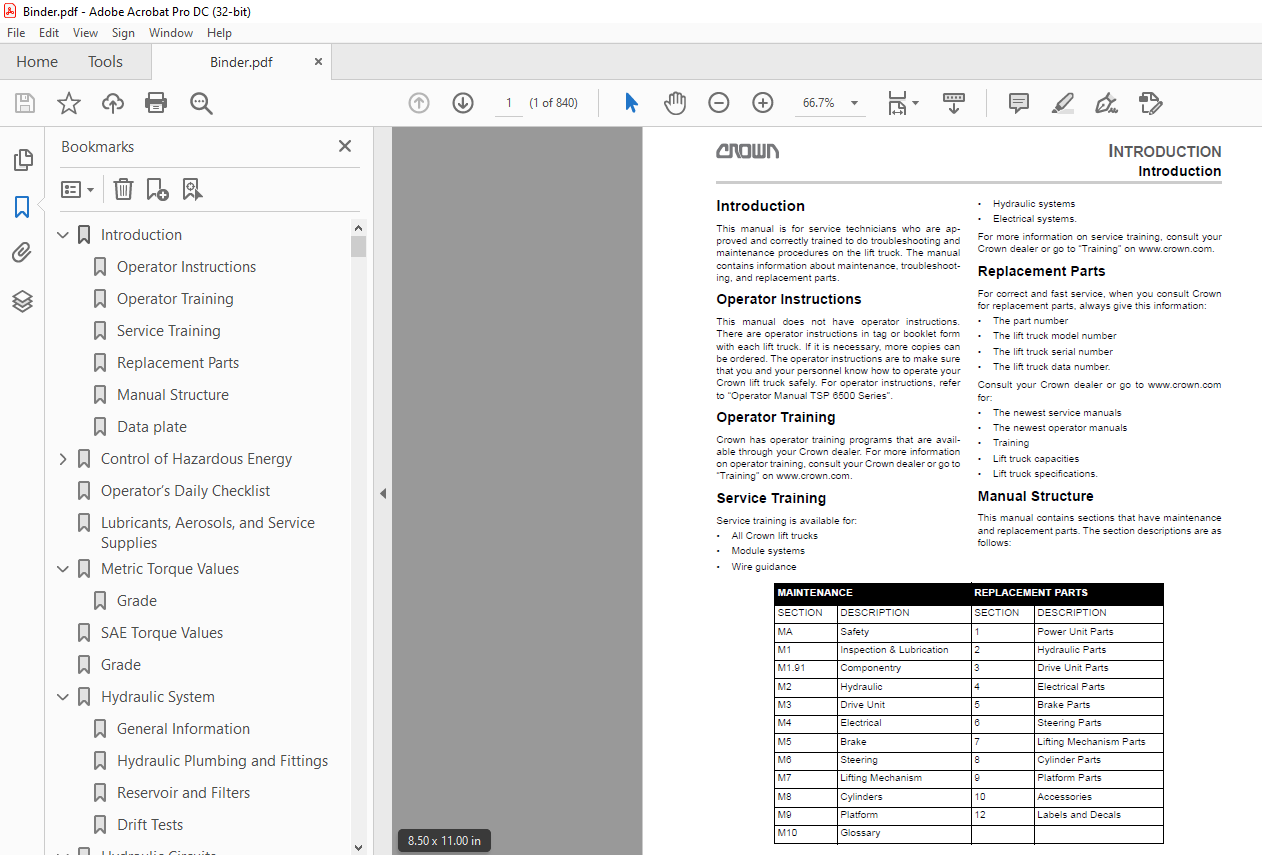Click the page number input field

tap(509, 103)
